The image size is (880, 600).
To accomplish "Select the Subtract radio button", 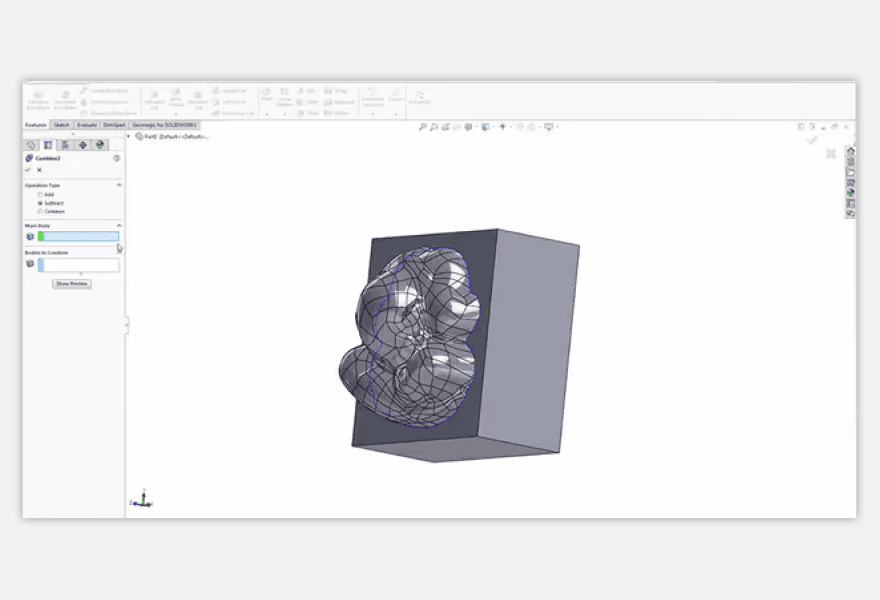I will (x=39, y=202).
